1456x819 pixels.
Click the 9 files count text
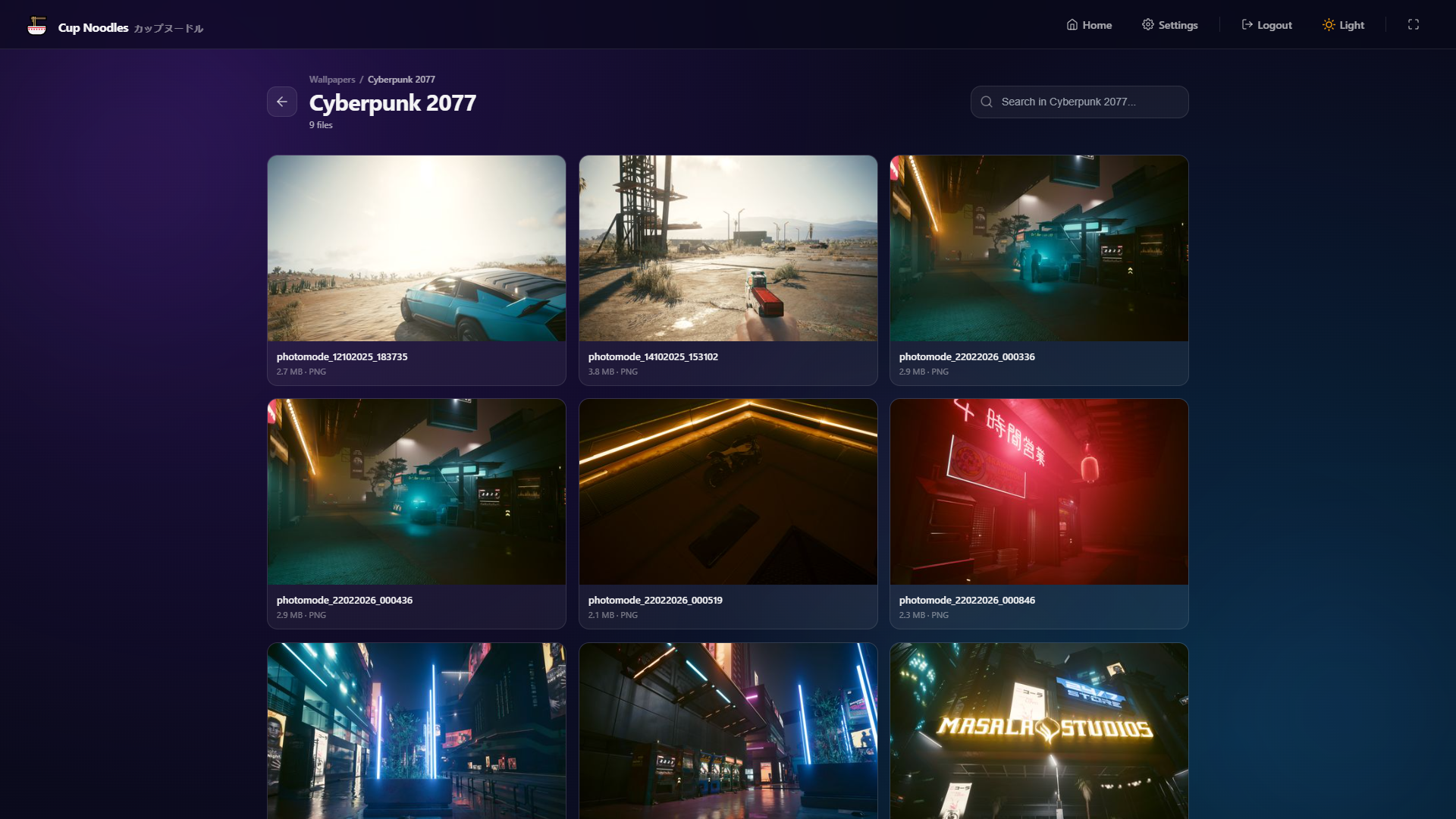click(x=321, y=125)
